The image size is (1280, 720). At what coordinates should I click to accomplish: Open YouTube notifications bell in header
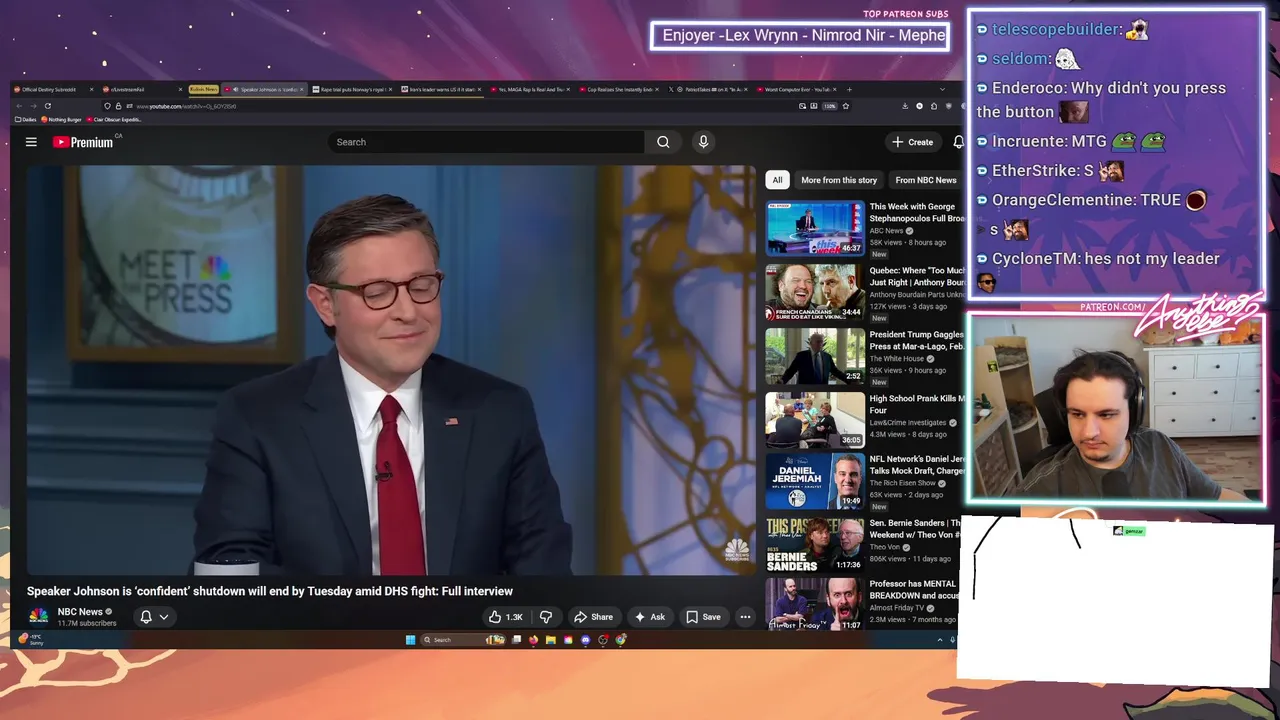[x=957, y=142]
